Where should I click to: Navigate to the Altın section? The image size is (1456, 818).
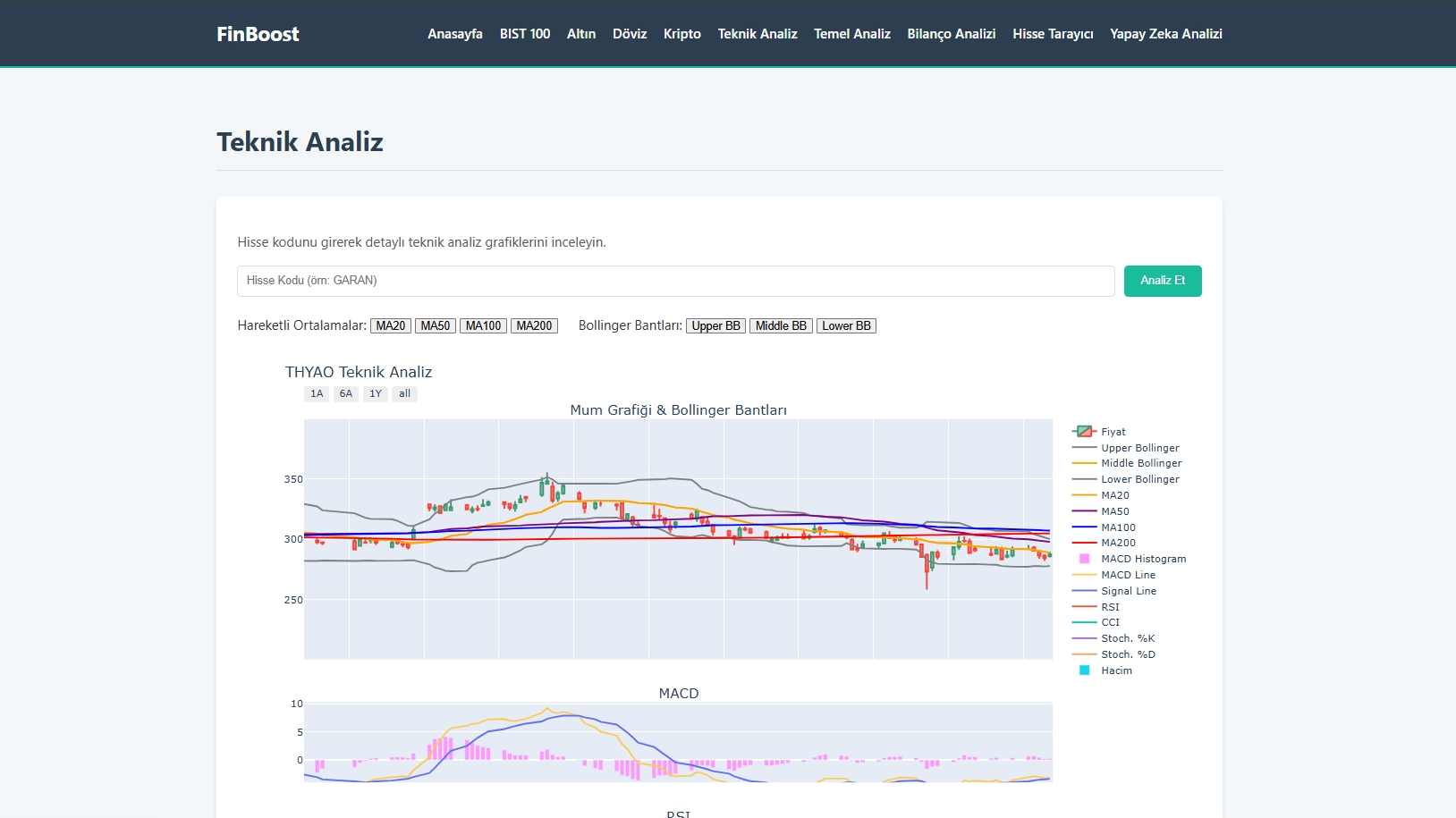pyautogui.click(x=581, y=34)
